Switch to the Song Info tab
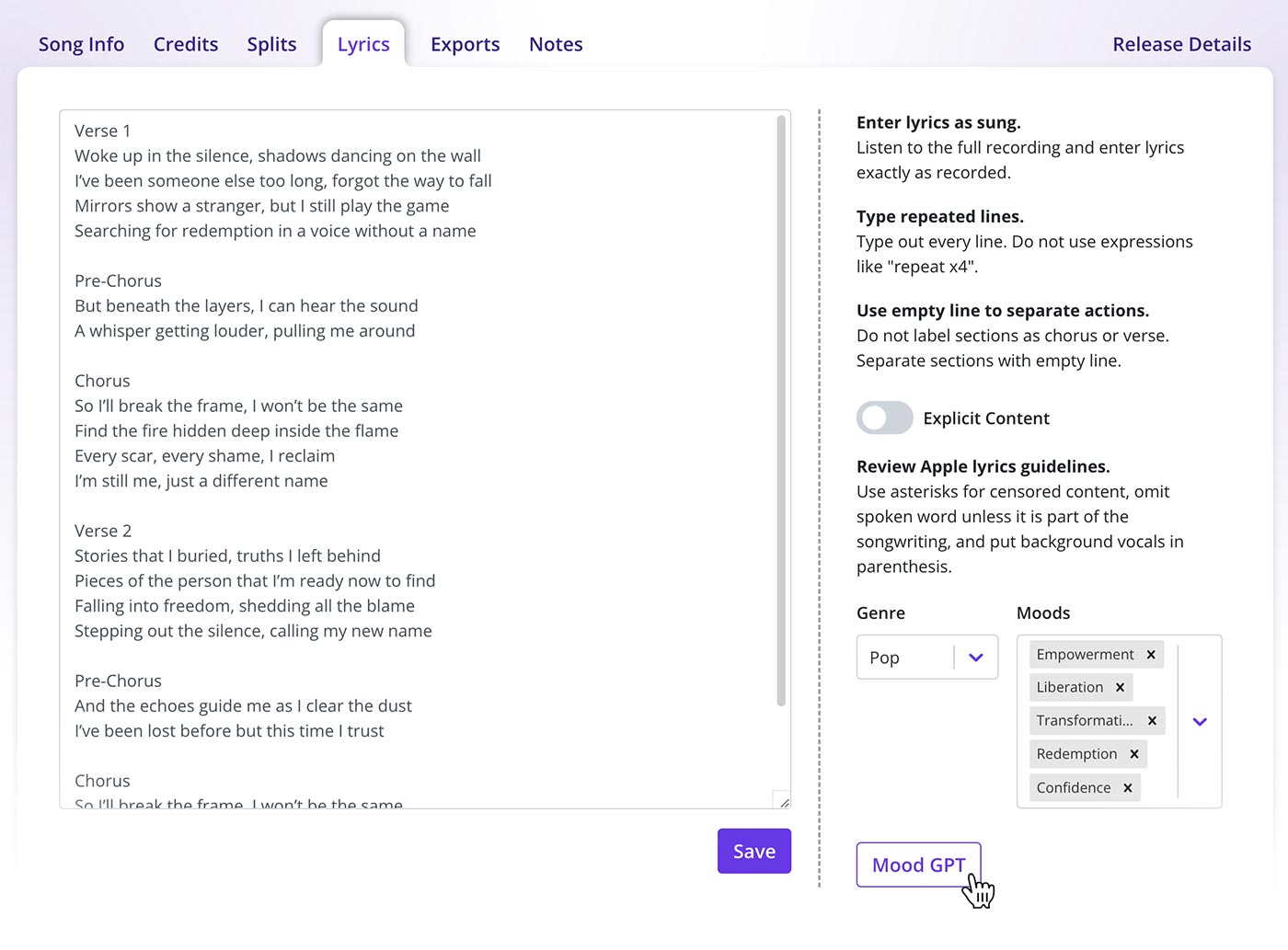1288x950 pixels. 81,44
